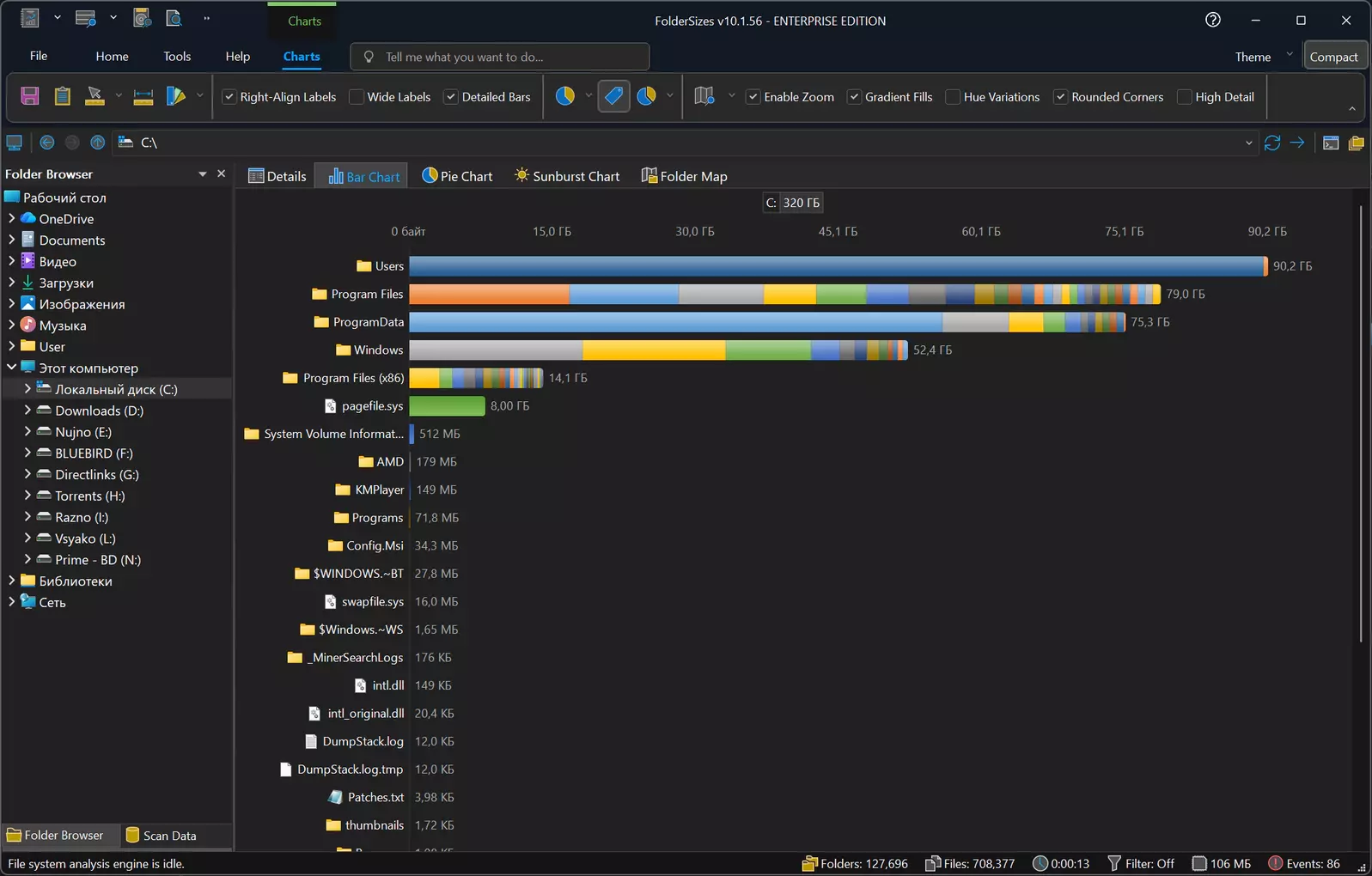The image size is (1372, 876).
Task: Switch to the Pie Chart tab
Action: tap(457, 176)
